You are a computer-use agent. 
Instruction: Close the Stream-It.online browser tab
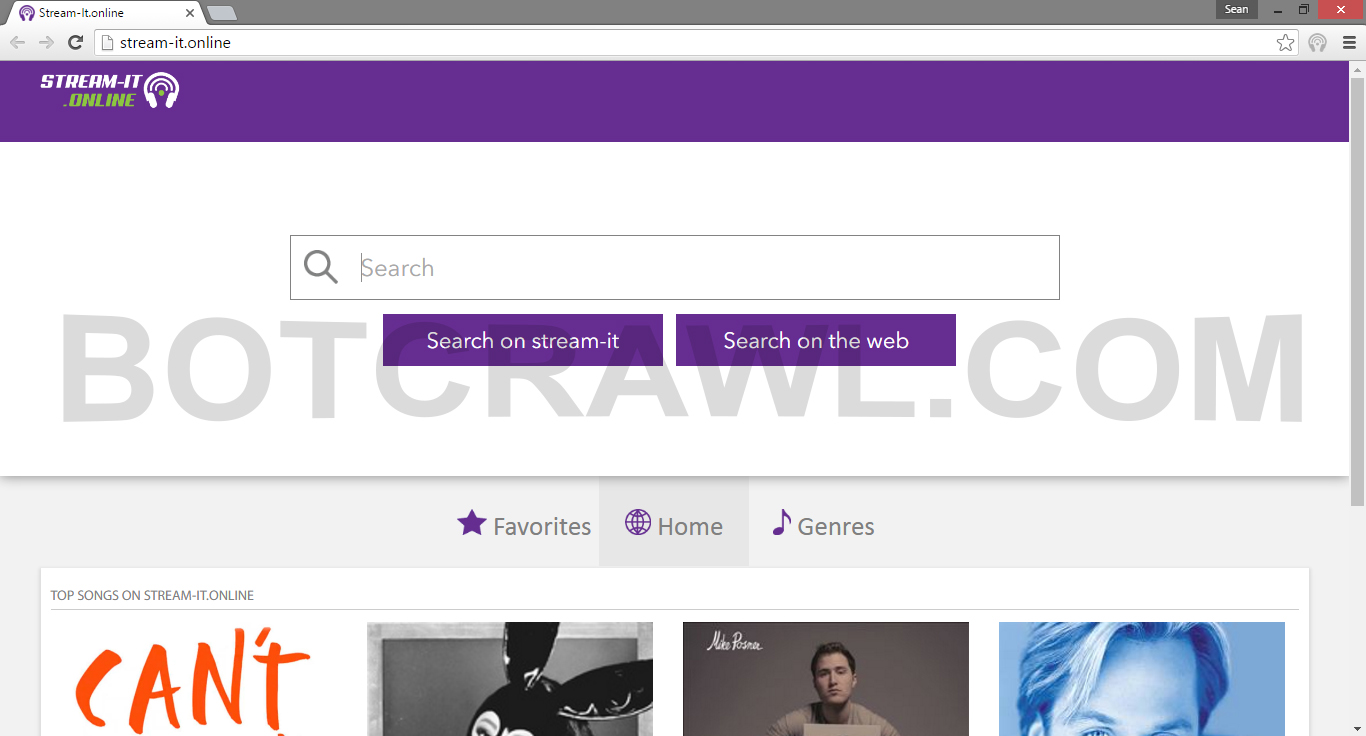pos(190,13)
